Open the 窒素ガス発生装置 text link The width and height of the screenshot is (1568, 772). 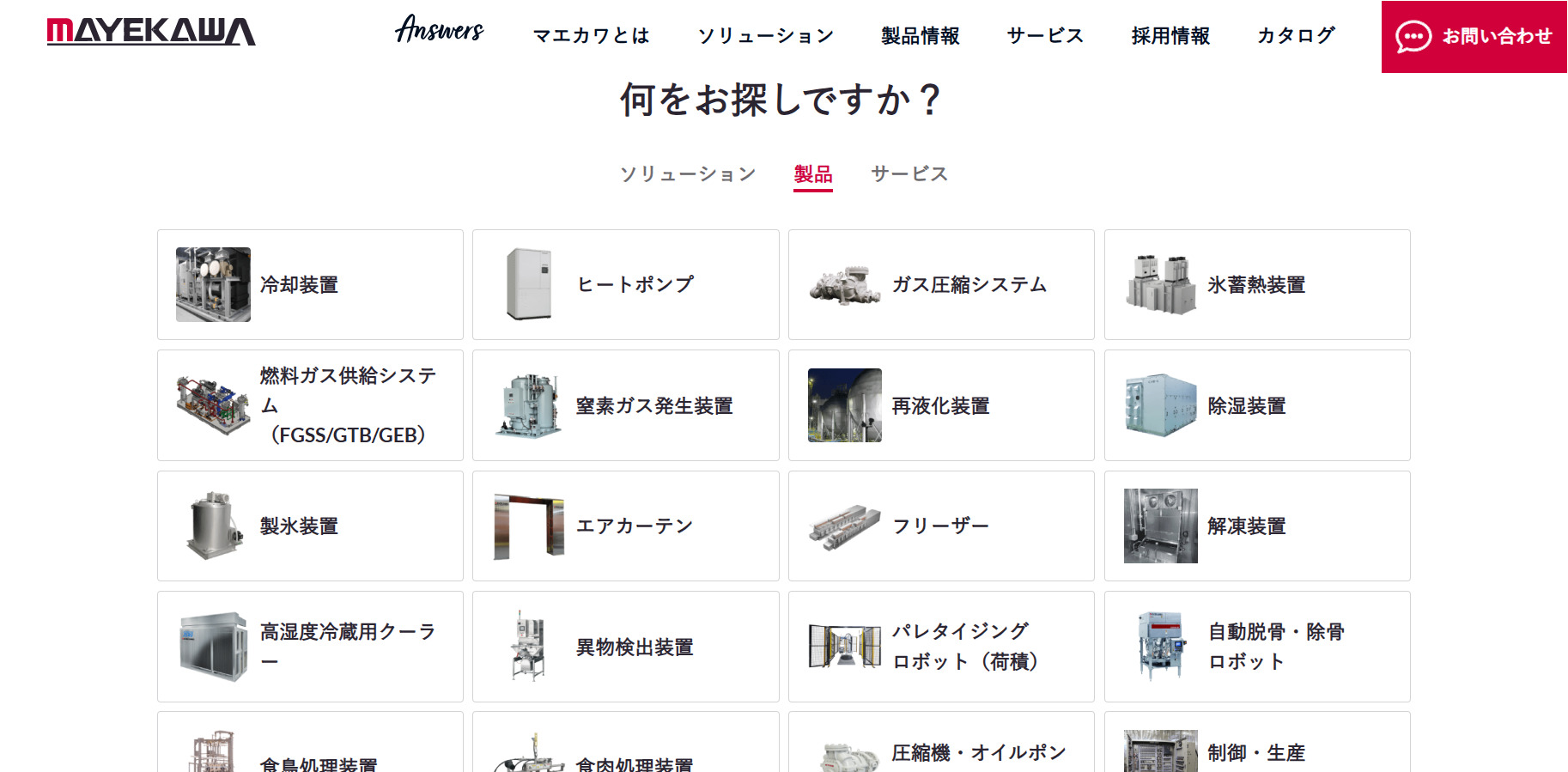pos(654,406)
